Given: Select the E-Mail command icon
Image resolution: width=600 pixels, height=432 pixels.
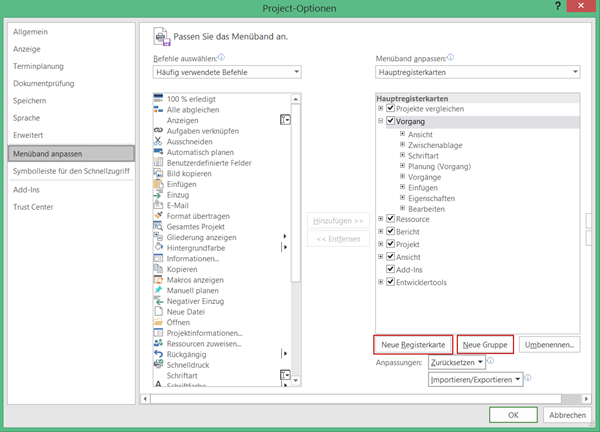Looking at the screenshot, I should (x=158, y=205).
